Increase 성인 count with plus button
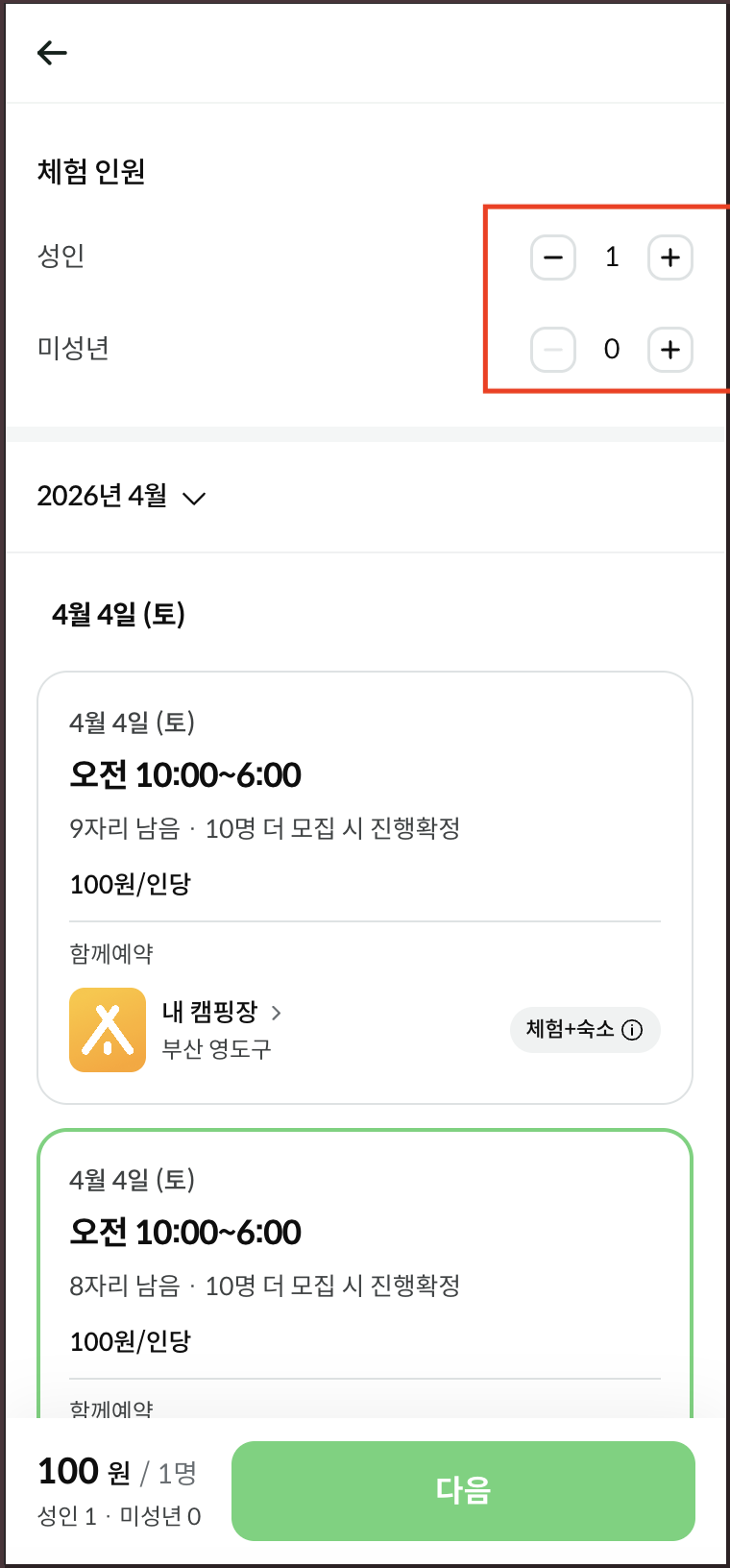This screenshot has width=730, height=1568. point(670,257)
